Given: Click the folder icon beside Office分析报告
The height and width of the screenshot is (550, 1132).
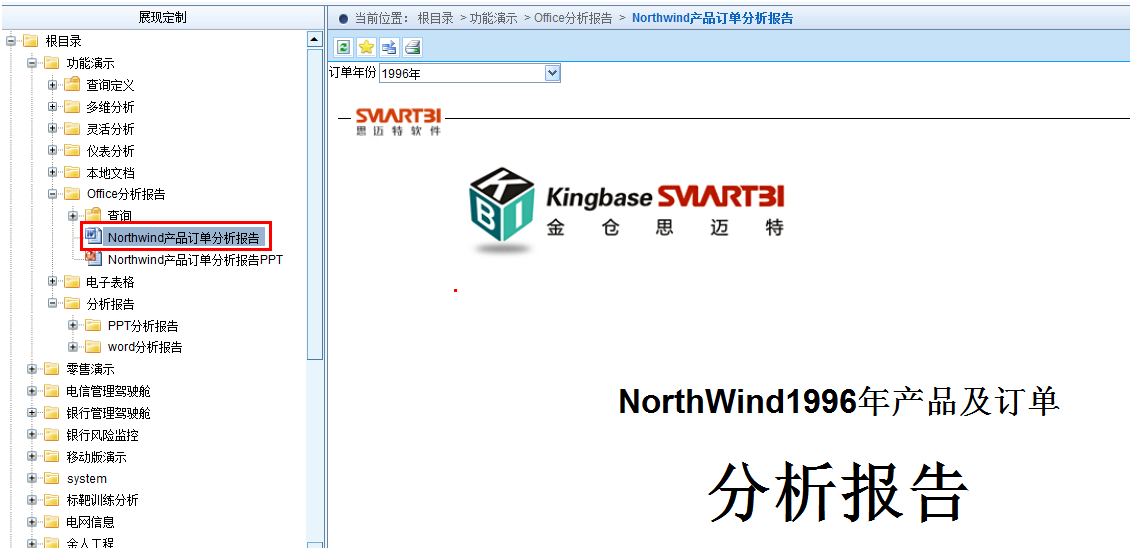Looking at the screenshot, I should point(71,193).
